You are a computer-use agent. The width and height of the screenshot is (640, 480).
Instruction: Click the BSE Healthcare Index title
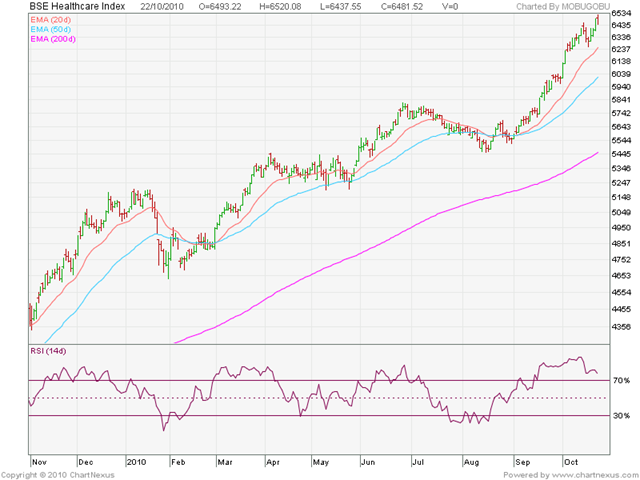77,6
